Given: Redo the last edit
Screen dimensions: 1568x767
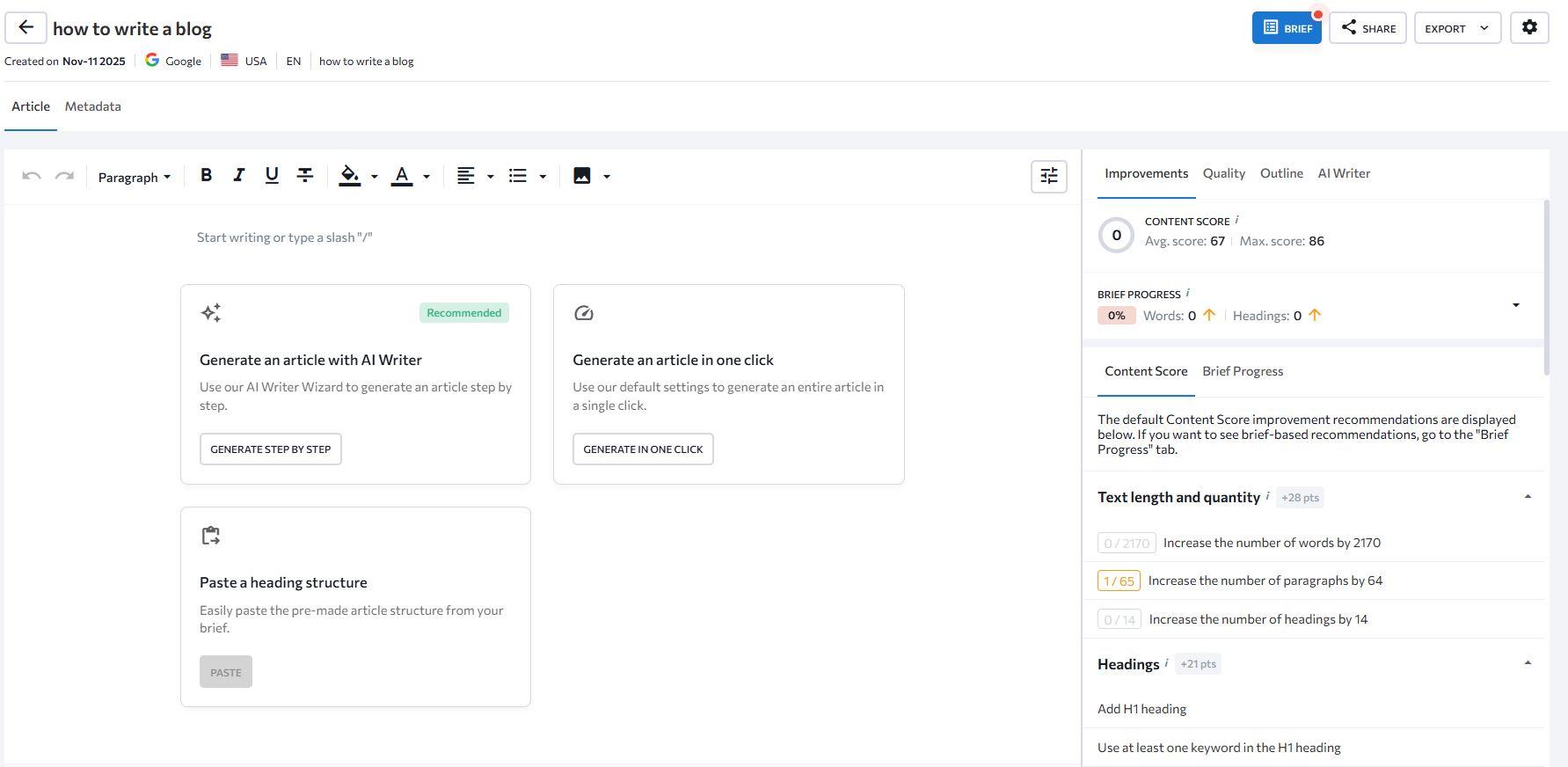Looking at the screenshot, I should pyautogui.click(x=64, y=176).
